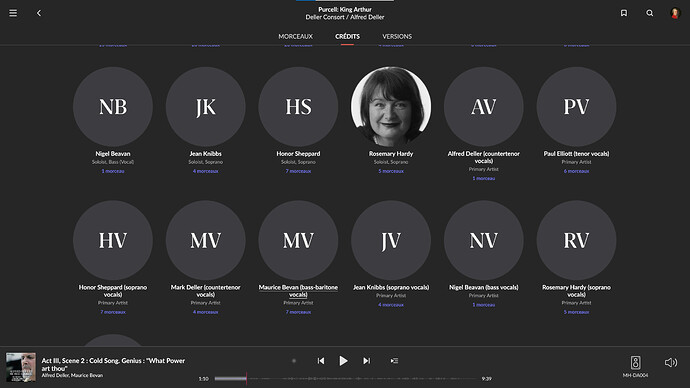Viewport: 690px width, 388px height.
Task: Click now-playing artists Alfred Deller, Maurice Bevan
Action: pyautogui.click(x=72, y=375)
